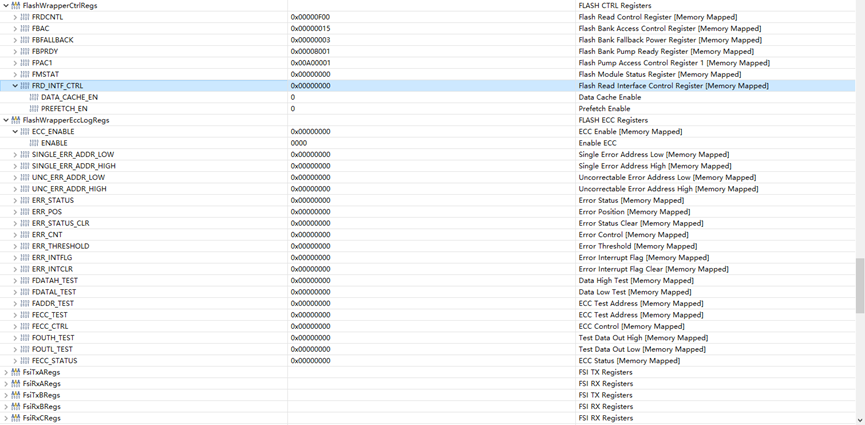Viewport: 865px width, 425px height.
Task: Expand the ERR_STATUS register
Action: tap(15, 200)
